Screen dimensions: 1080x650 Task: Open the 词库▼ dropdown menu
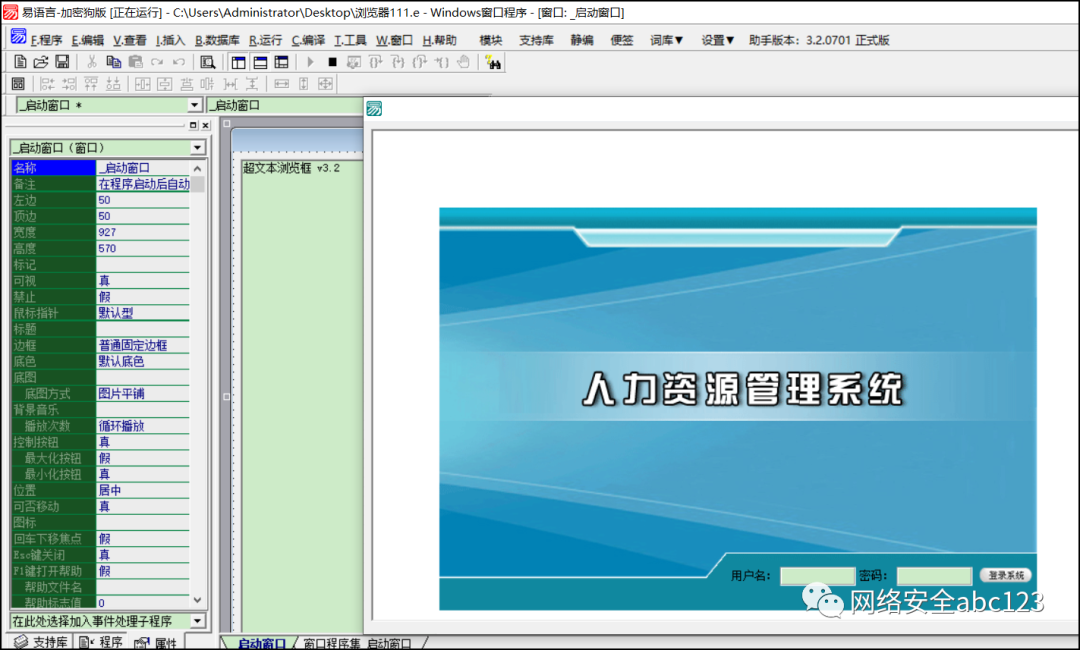(x=666, y=40)
